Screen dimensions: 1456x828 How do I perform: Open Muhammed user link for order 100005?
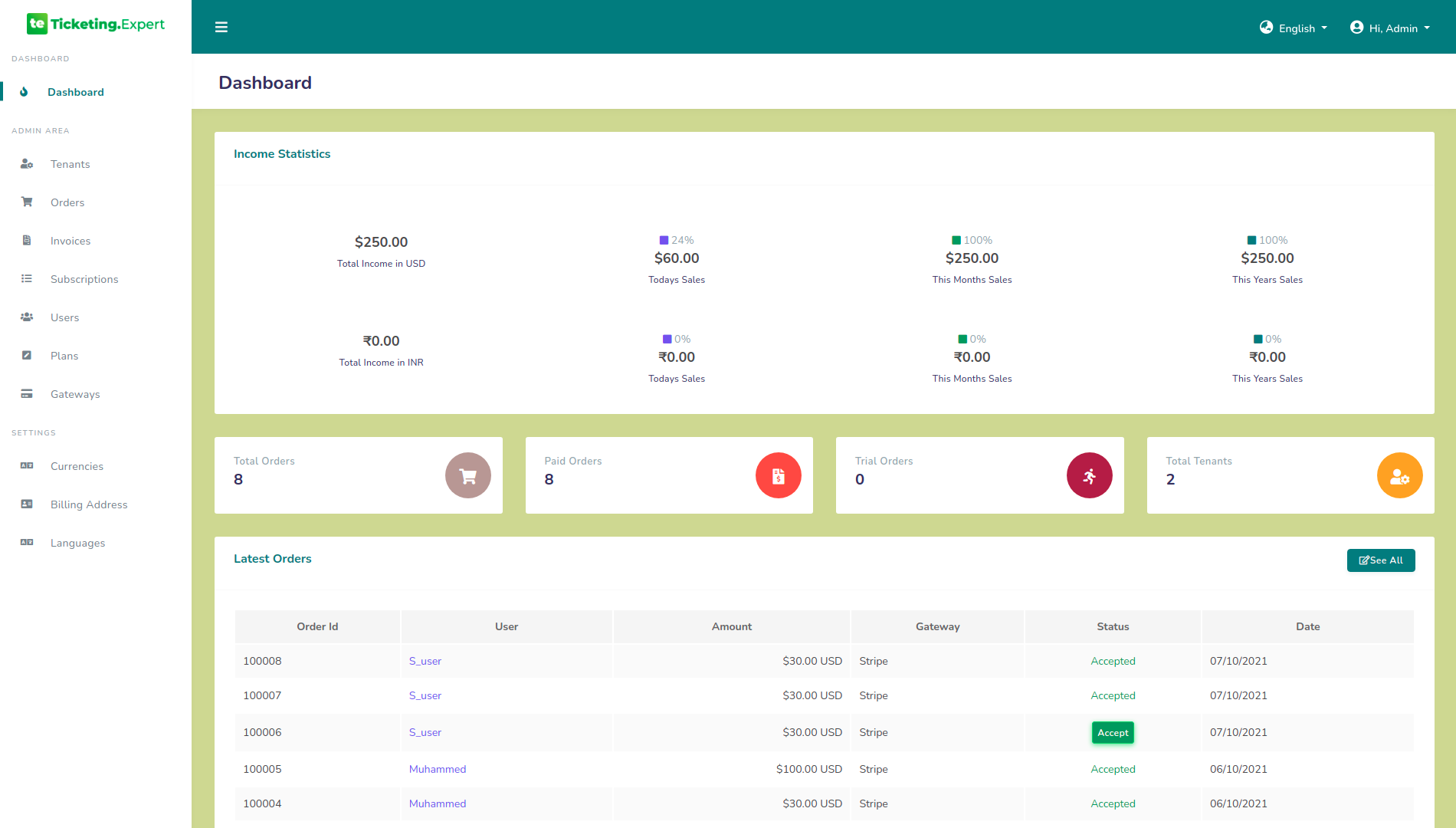[438, 769]
